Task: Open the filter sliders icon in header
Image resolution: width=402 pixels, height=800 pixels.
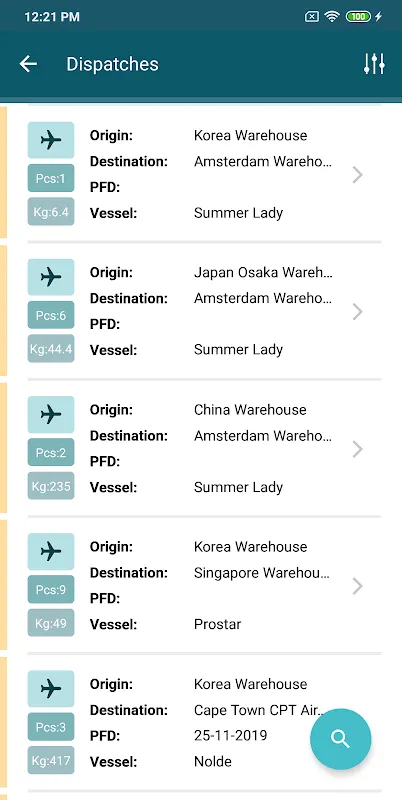Action: (374, 64)
